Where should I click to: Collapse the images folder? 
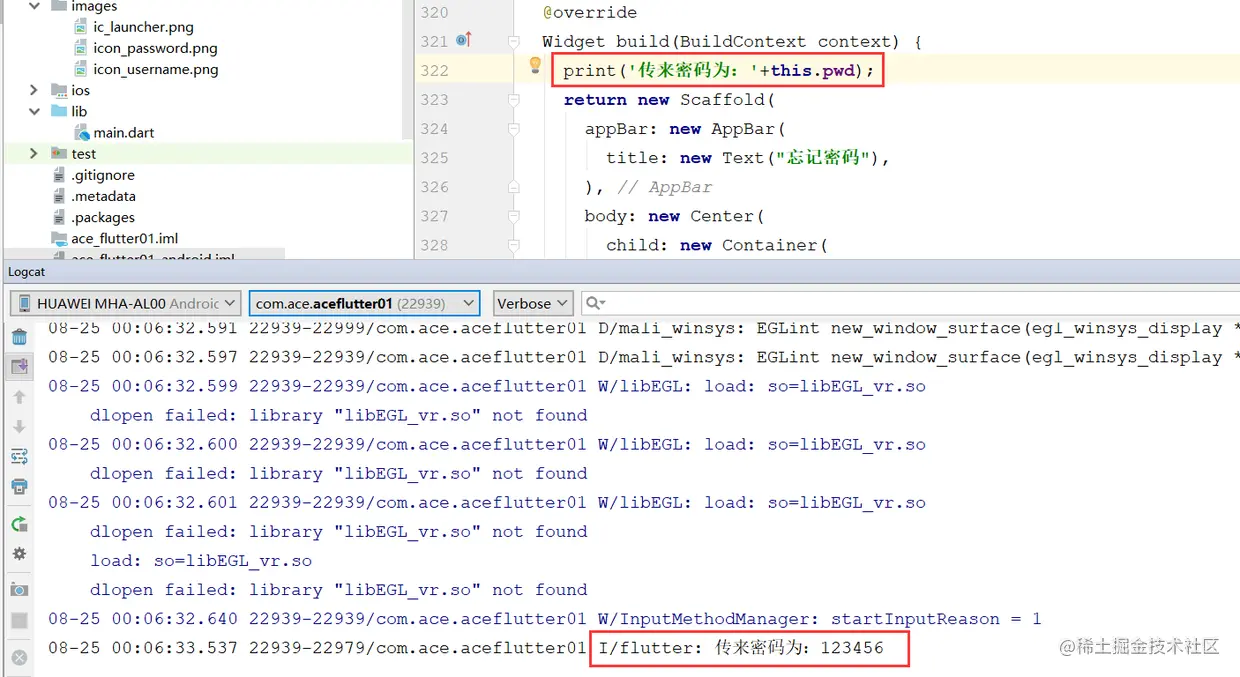click(34, 7)
